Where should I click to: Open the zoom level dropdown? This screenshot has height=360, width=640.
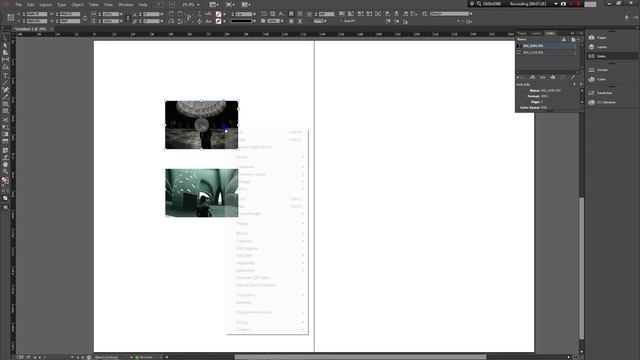pos(198,4)
